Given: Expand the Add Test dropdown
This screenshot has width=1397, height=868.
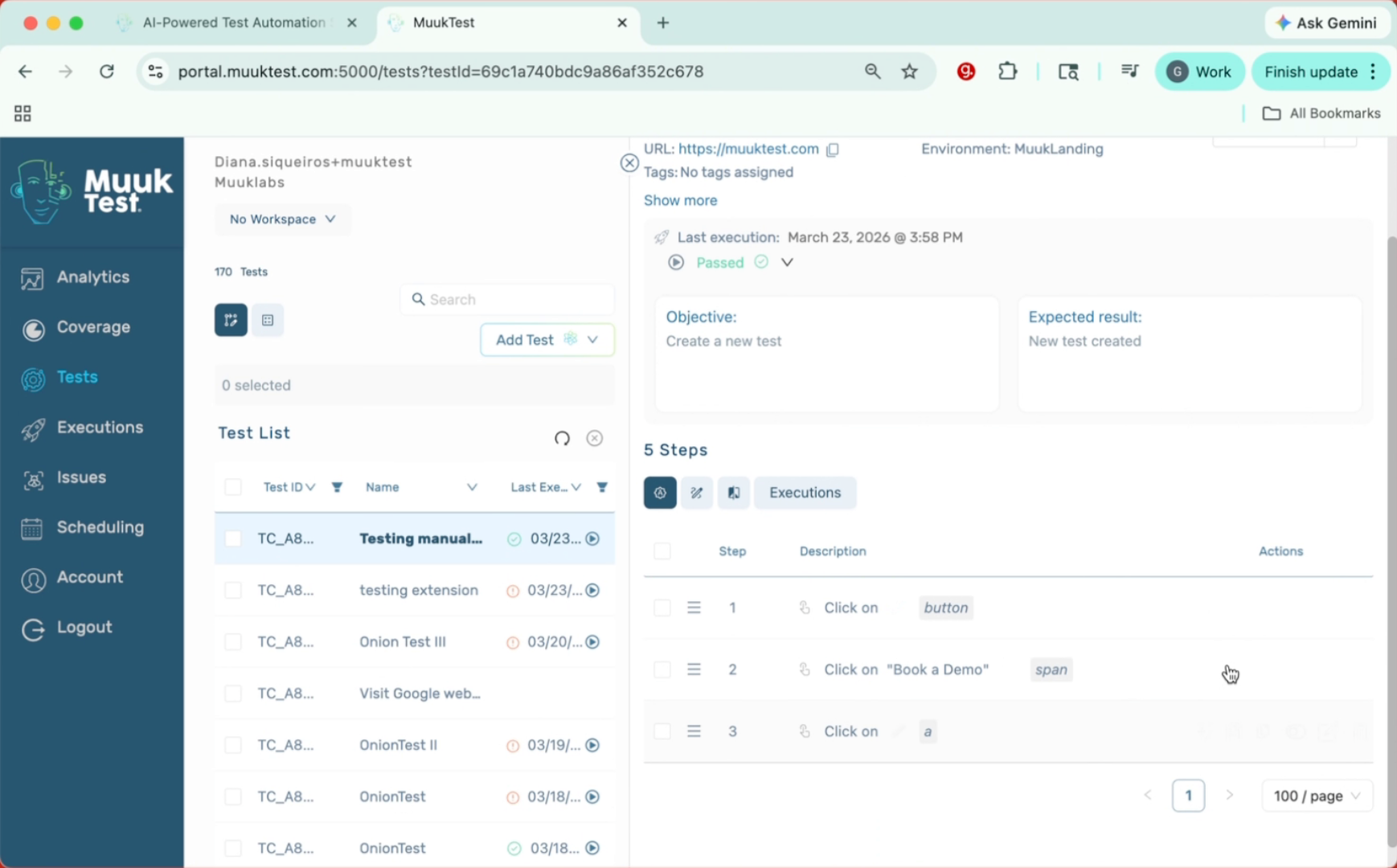Looking at the screenshot, I should pyautogui.click(x=592, y=340).
